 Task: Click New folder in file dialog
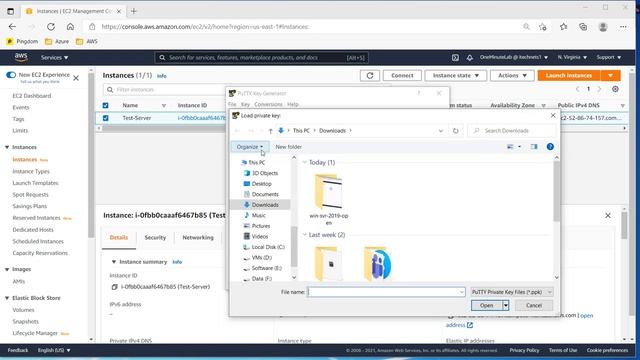coord(289,147)
